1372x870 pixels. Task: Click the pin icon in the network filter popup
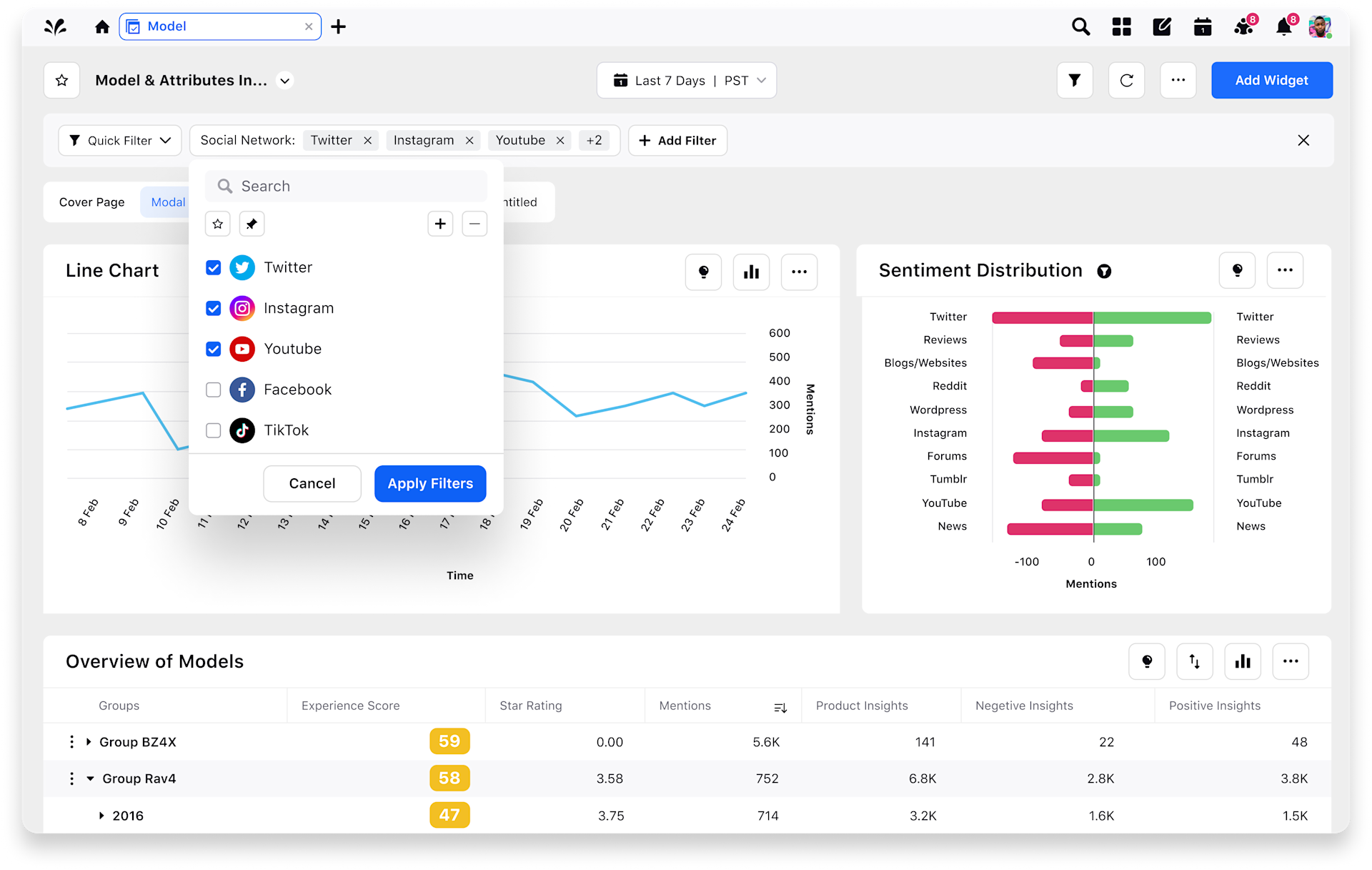pyautogui.click(x=252, y=224)
